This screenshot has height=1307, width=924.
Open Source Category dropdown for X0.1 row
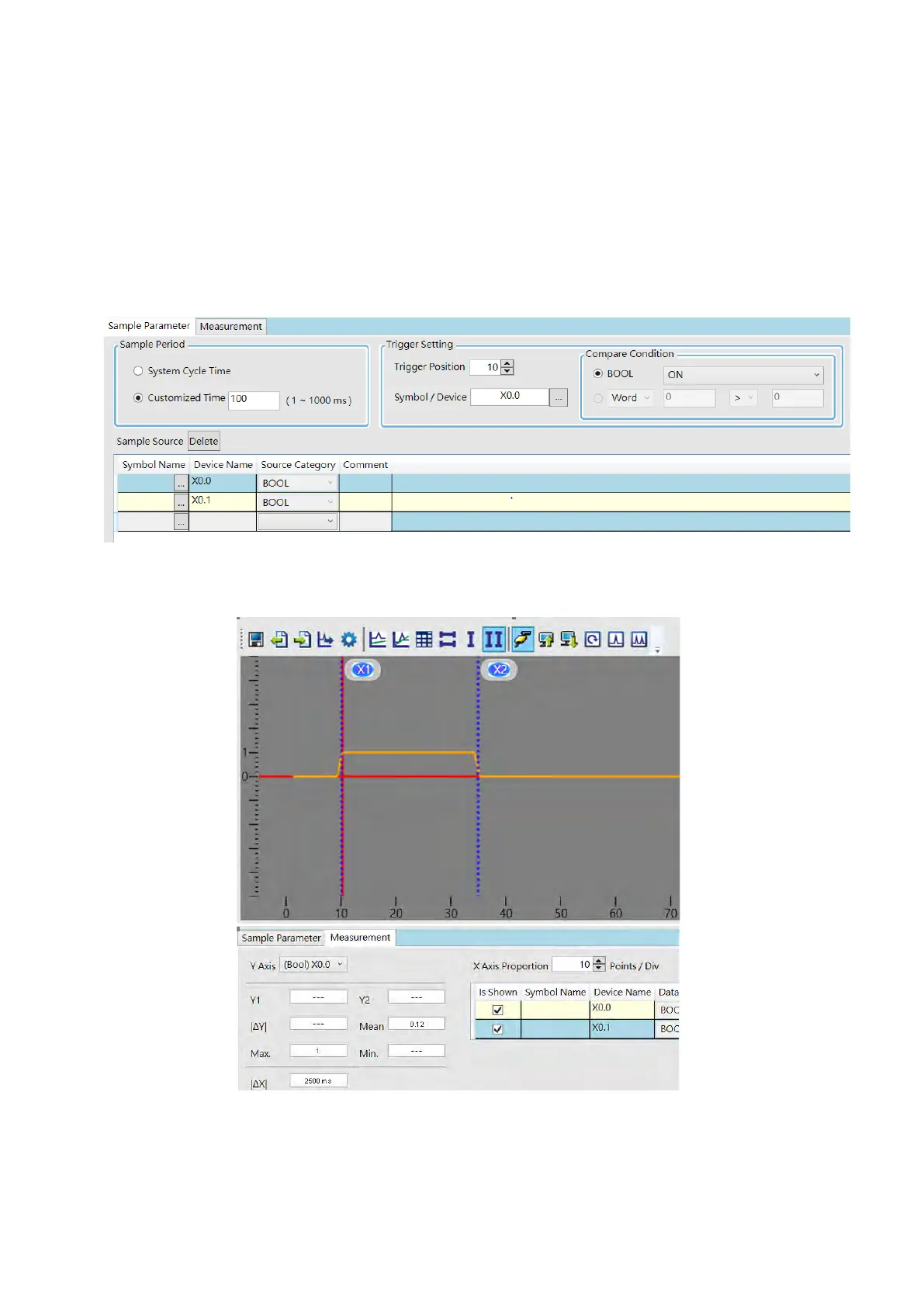[297, 502]
